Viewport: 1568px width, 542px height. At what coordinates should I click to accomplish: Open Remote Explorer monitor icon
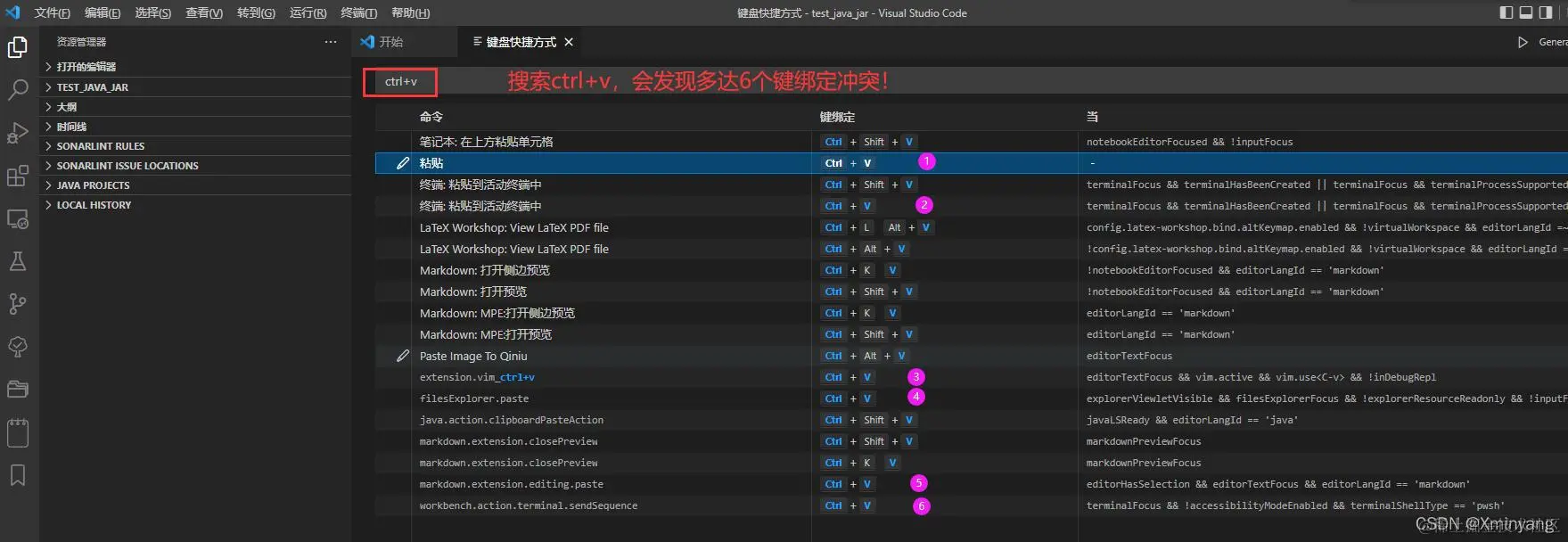[18, 218]
